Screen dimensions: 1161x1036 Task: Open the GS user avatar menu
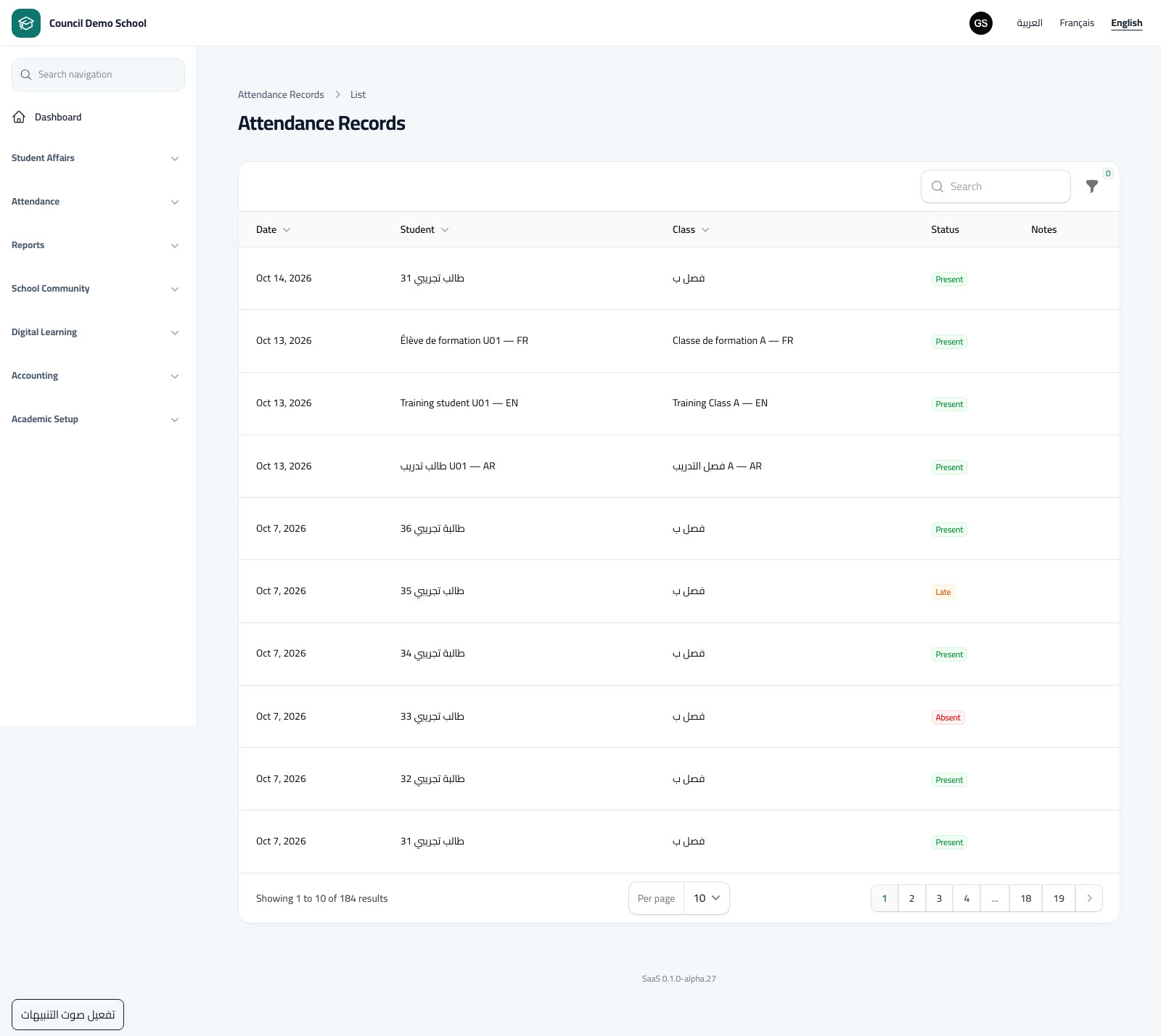point(981,23)
